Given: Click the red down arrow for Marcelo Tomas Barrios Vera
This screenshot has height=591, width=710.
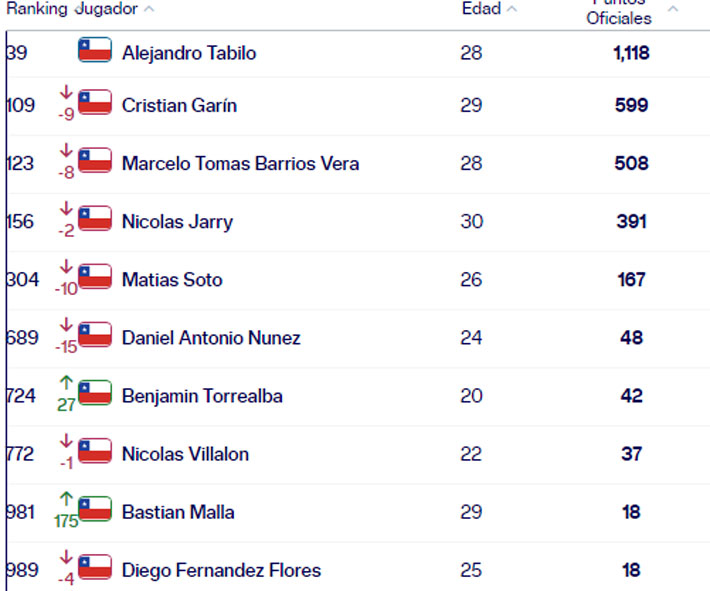Looking at the screenshot, I should click(67, 150).
